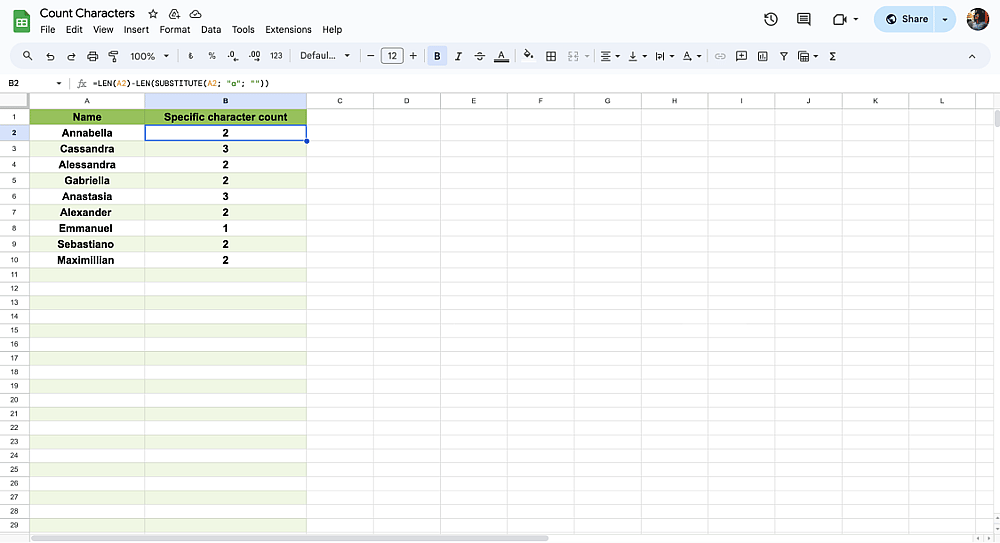Apply currency format icon

tap(190, 56)
